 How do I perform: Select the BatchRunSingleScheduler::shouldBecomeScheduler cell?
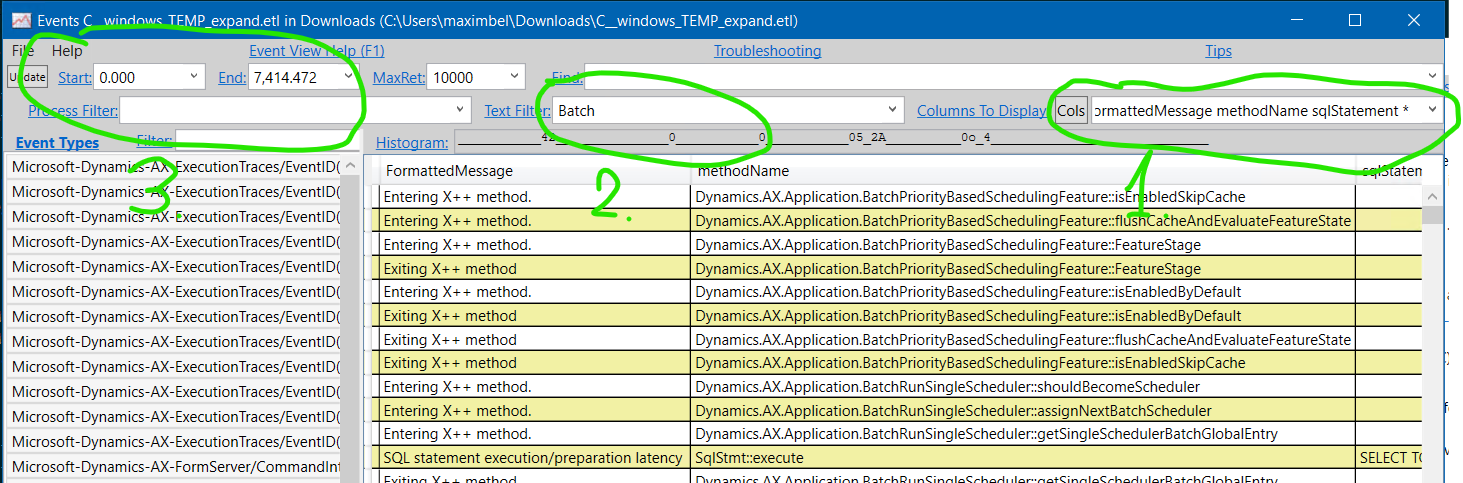pos(1023,387)
